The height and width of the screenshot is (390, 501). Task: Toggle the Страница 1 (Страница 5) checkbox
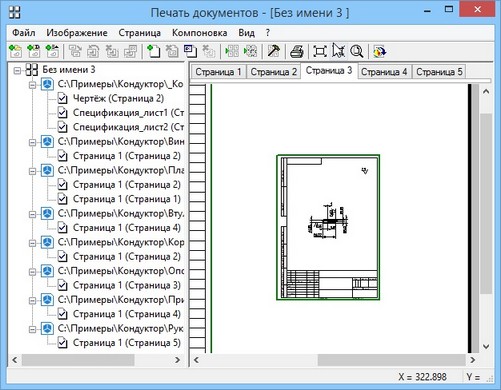coord(62,343)
